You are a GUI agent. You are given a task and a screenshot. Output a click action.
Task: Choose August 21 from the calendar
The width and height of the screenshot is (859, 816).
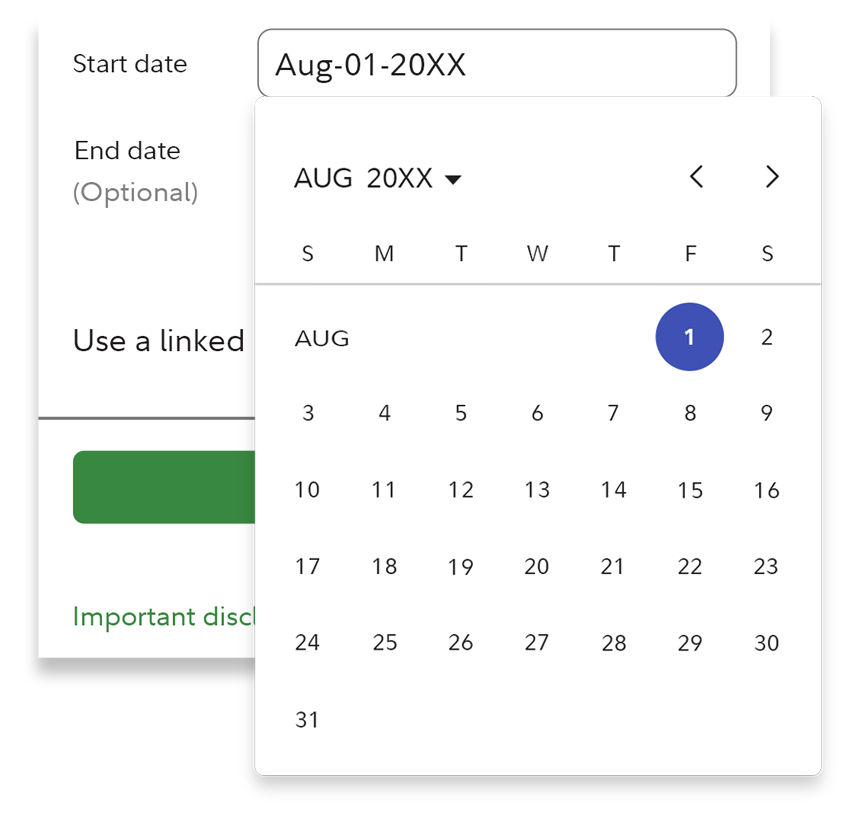coord(613,567)
